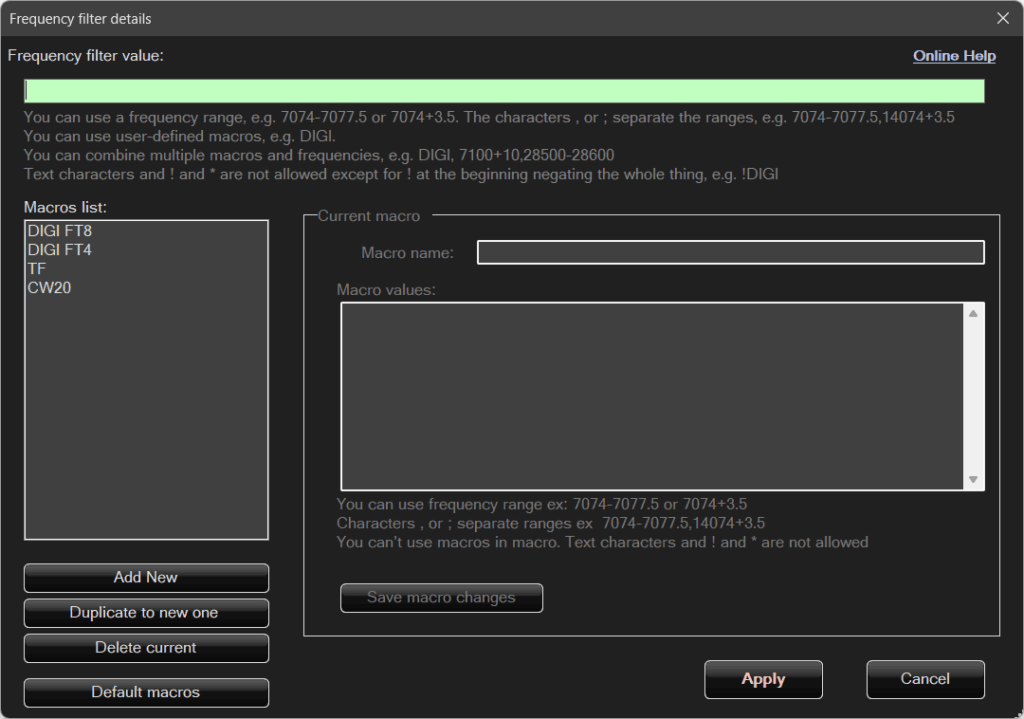The image size is (1024, 719).
Task: Choose the TF macro entry
Action: (37, 269)
